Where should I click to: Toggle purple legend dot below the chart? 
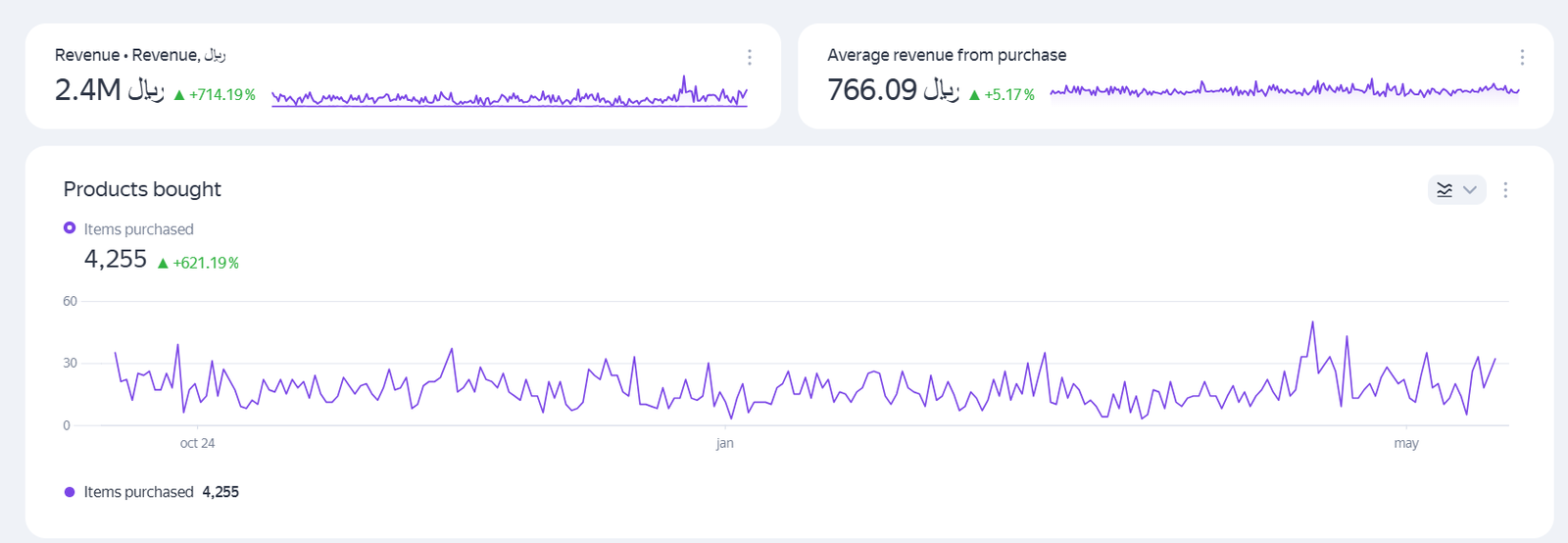[x=70, y=492]
